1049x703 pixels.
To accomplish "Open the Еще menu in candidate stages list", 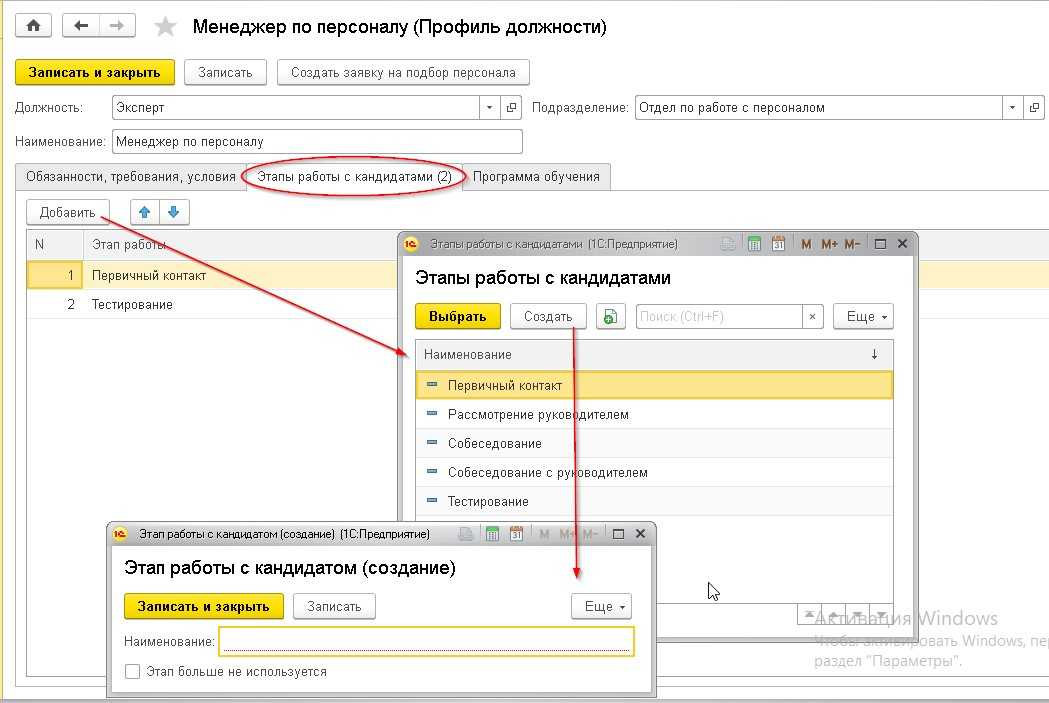I will (x=862, y=316).
